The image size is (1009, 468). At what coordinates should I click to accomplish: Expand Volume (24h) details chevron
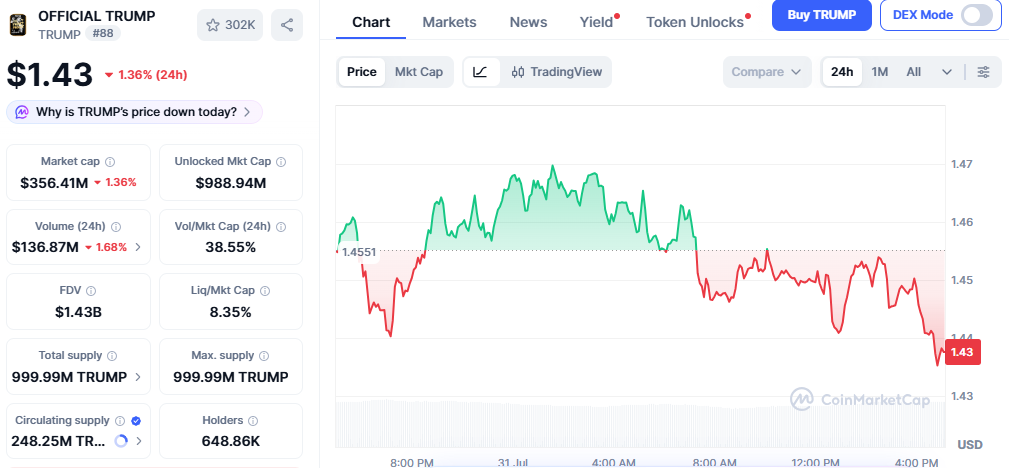click(138, 247)
